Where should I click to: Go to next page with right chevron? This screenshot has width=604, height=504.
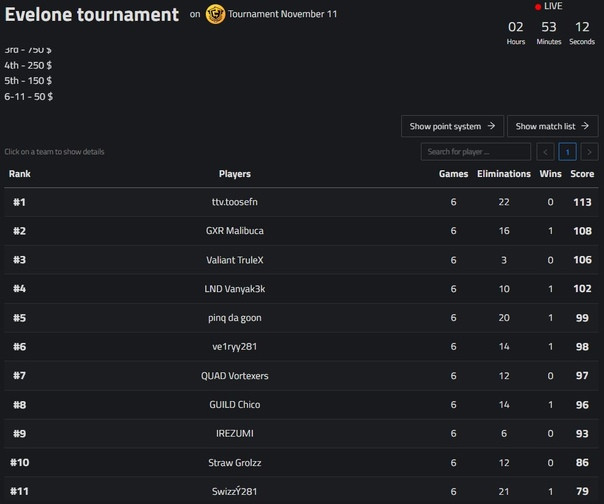pyautogui.click(x=589, y=152)
